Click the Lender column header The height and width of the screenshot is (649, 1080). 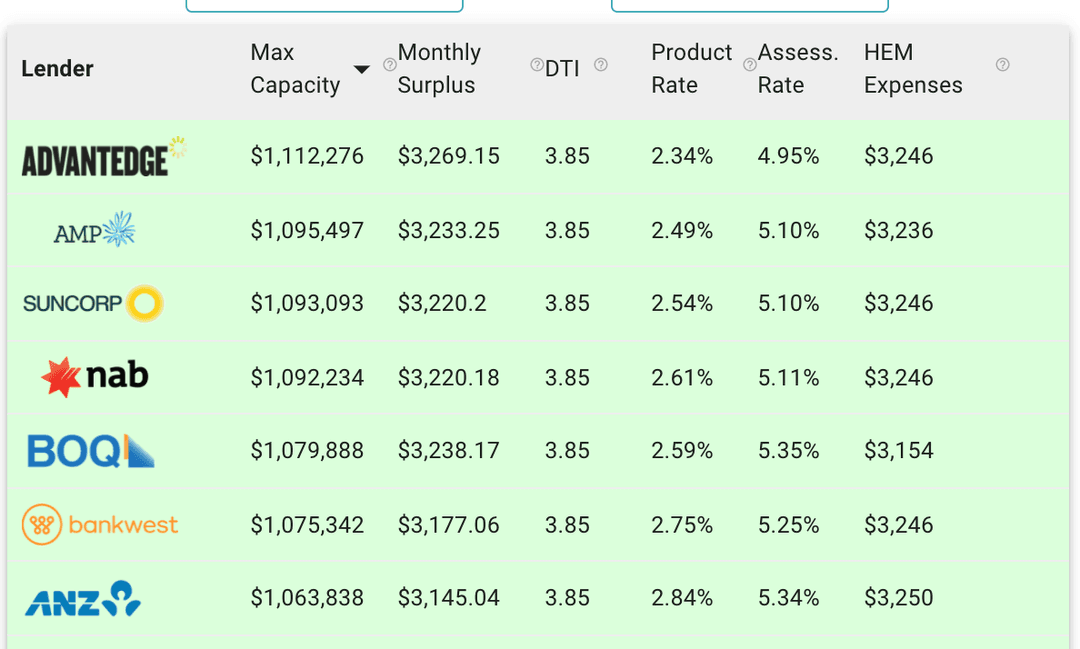(57, 68)
